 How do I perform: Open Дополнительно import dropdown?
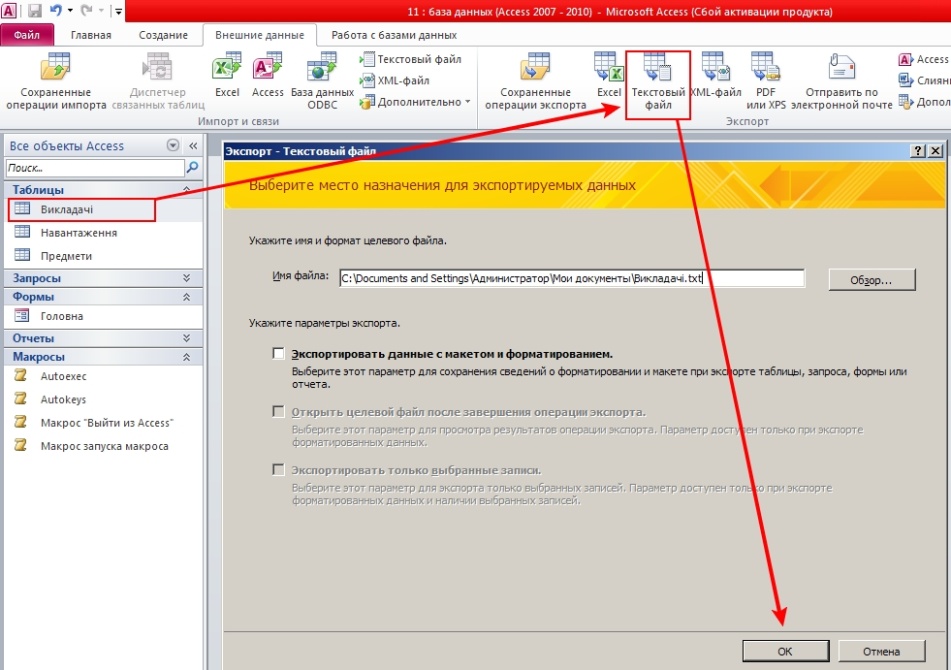[x=415, y=102]
